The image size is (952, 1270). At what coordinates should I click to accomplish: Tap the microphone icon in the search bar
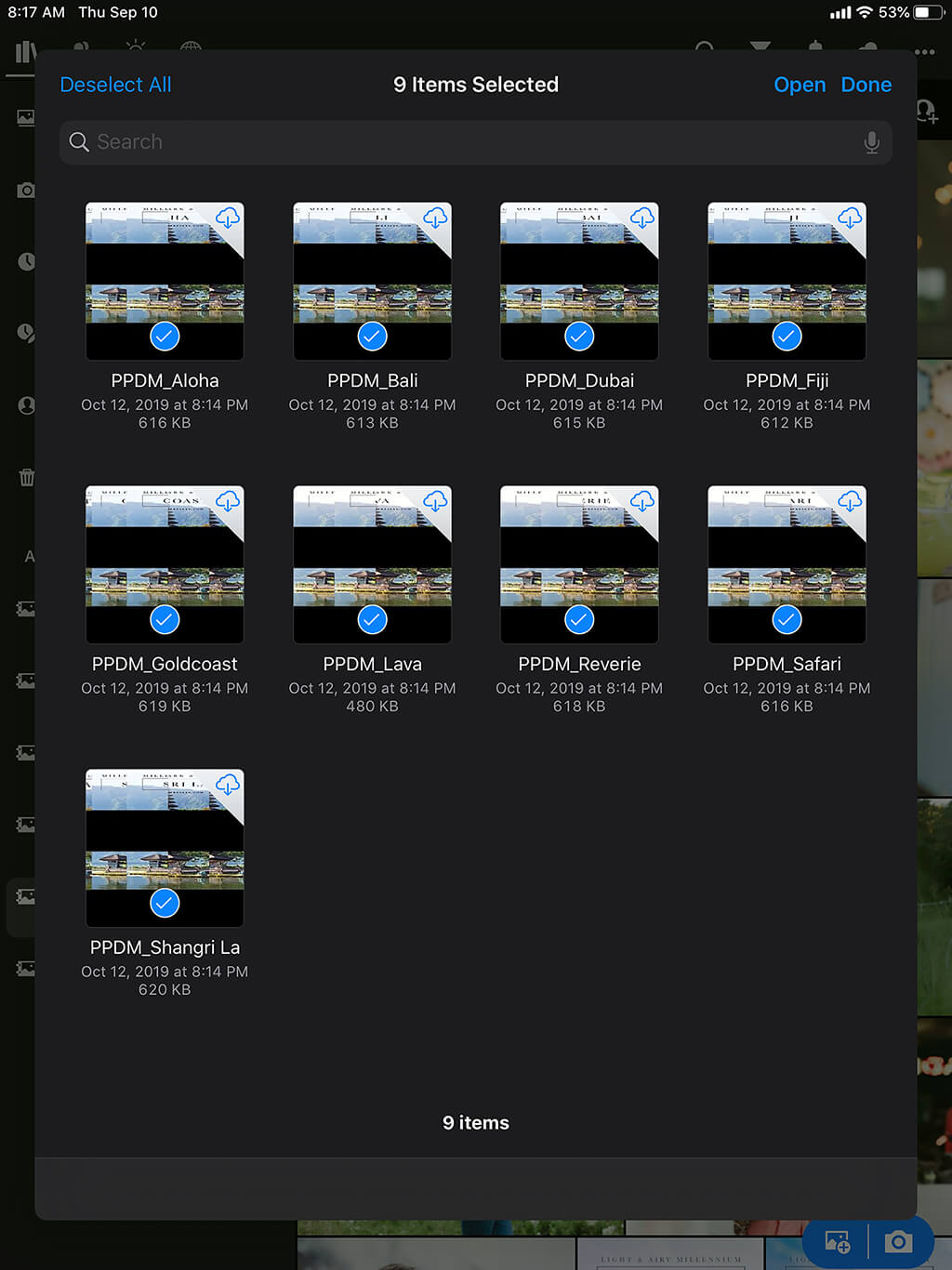click(x=871, y=142)
